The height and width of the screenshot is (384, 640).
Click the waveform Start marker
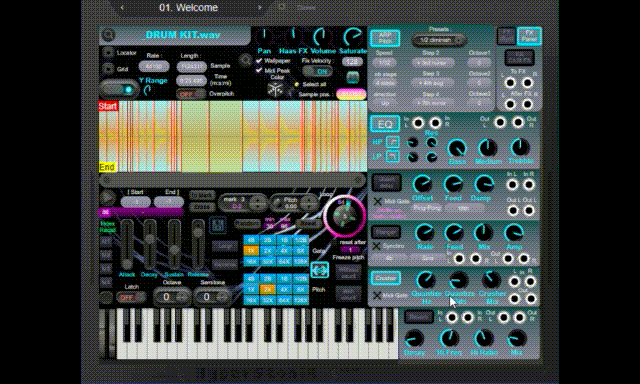tap(108, 107)
